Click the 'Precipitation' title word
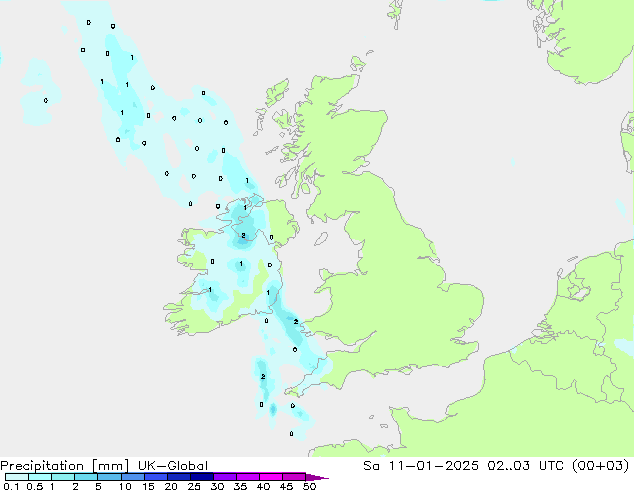The width and height of the screenshot is (634, 490). 42,466
